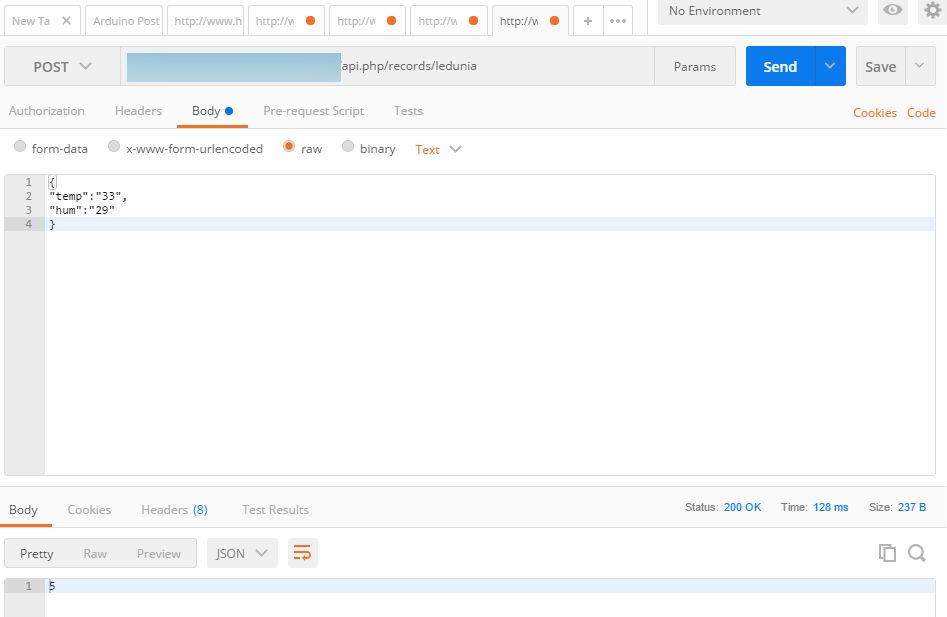The image size is (947, 617).
Task: Expand the Send button arrow options
Action: (830, 66)
